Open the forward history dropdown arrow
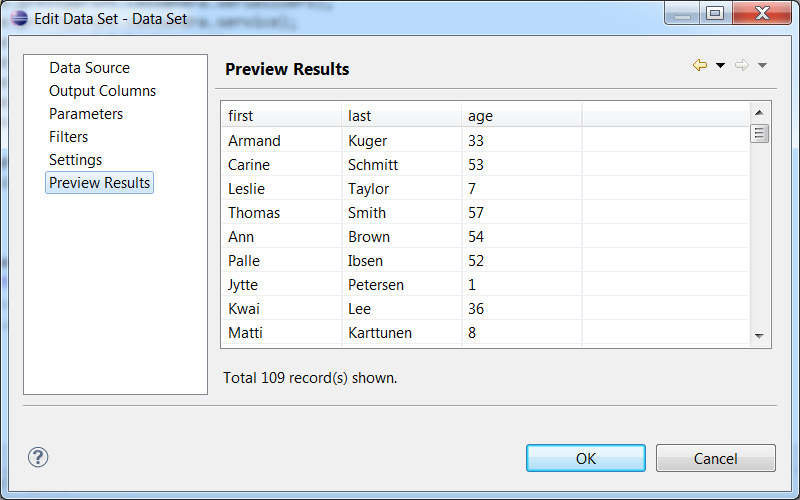The image size is (800, 500). [762, 66]
